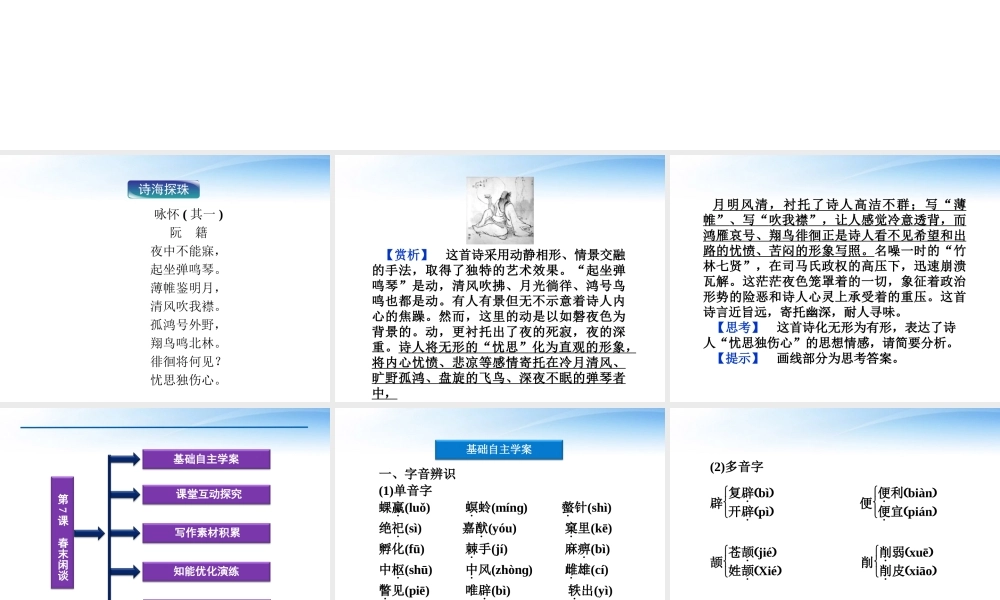1000x600 pixels.
Task: Click the entry "棘手(jí)"
Action: pos(487,550)
